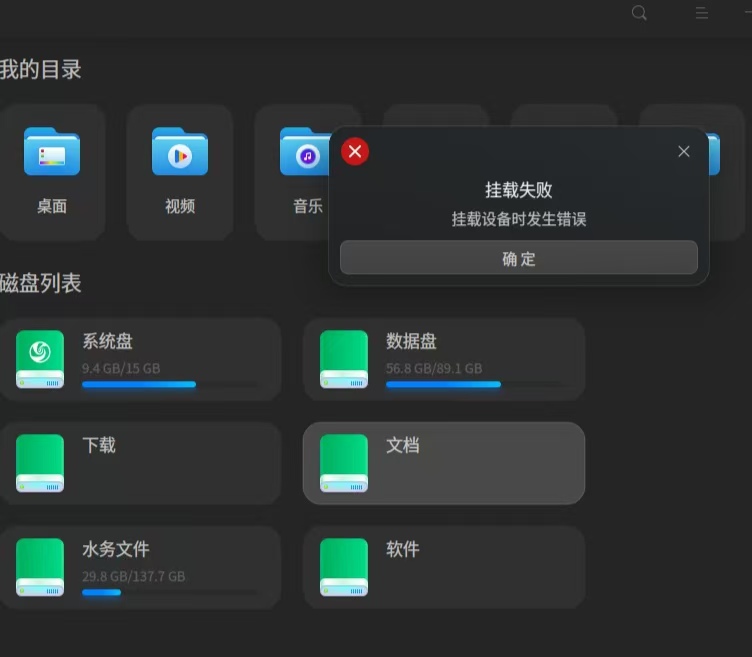This screenshot has height=657, width=752.
Task: Click the 文档 disk label
Action: 403,445
